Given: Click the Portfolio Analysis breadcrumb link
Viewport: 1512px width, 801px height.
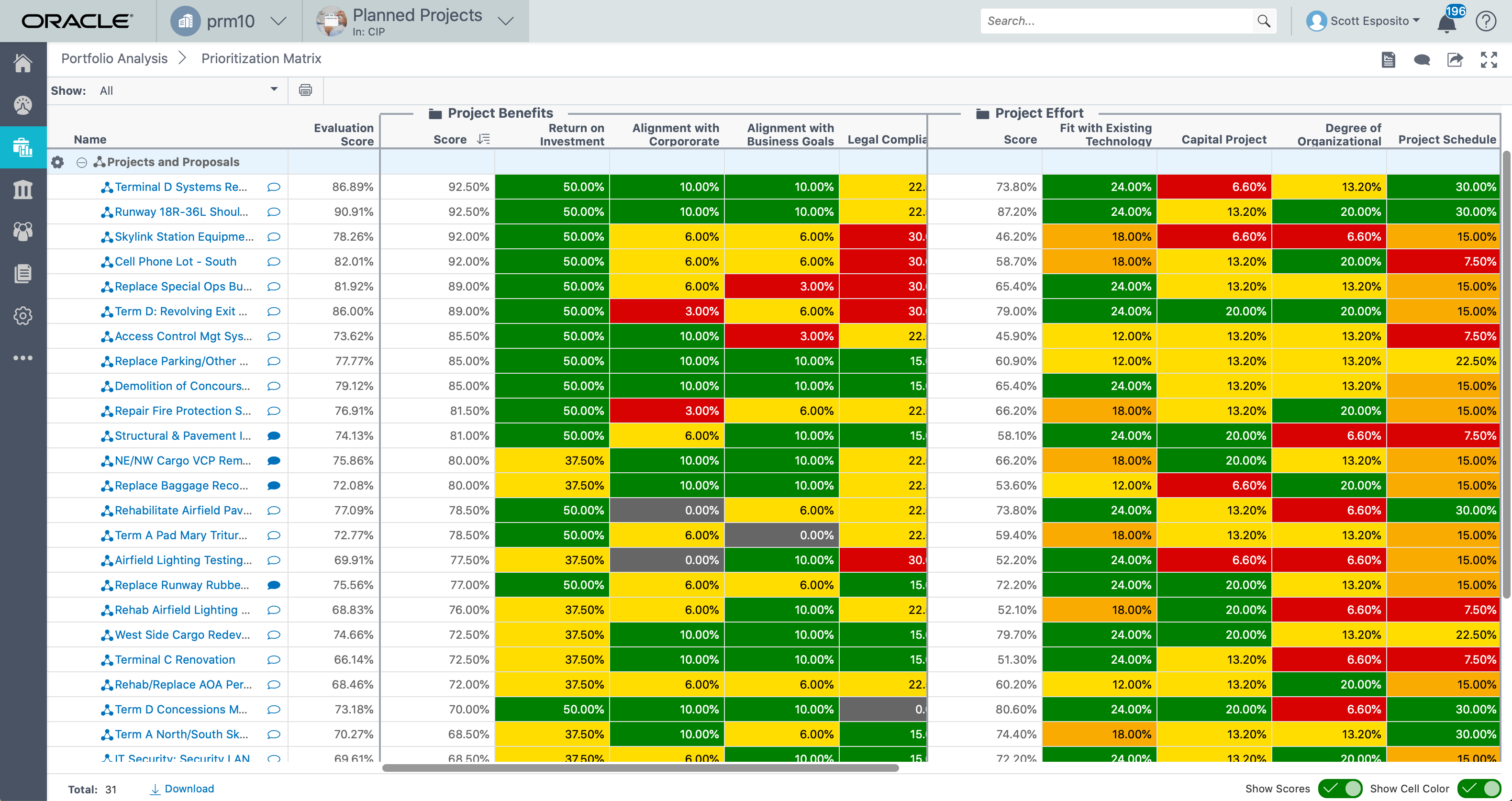Looking at the screenshot, I should 114,58.
